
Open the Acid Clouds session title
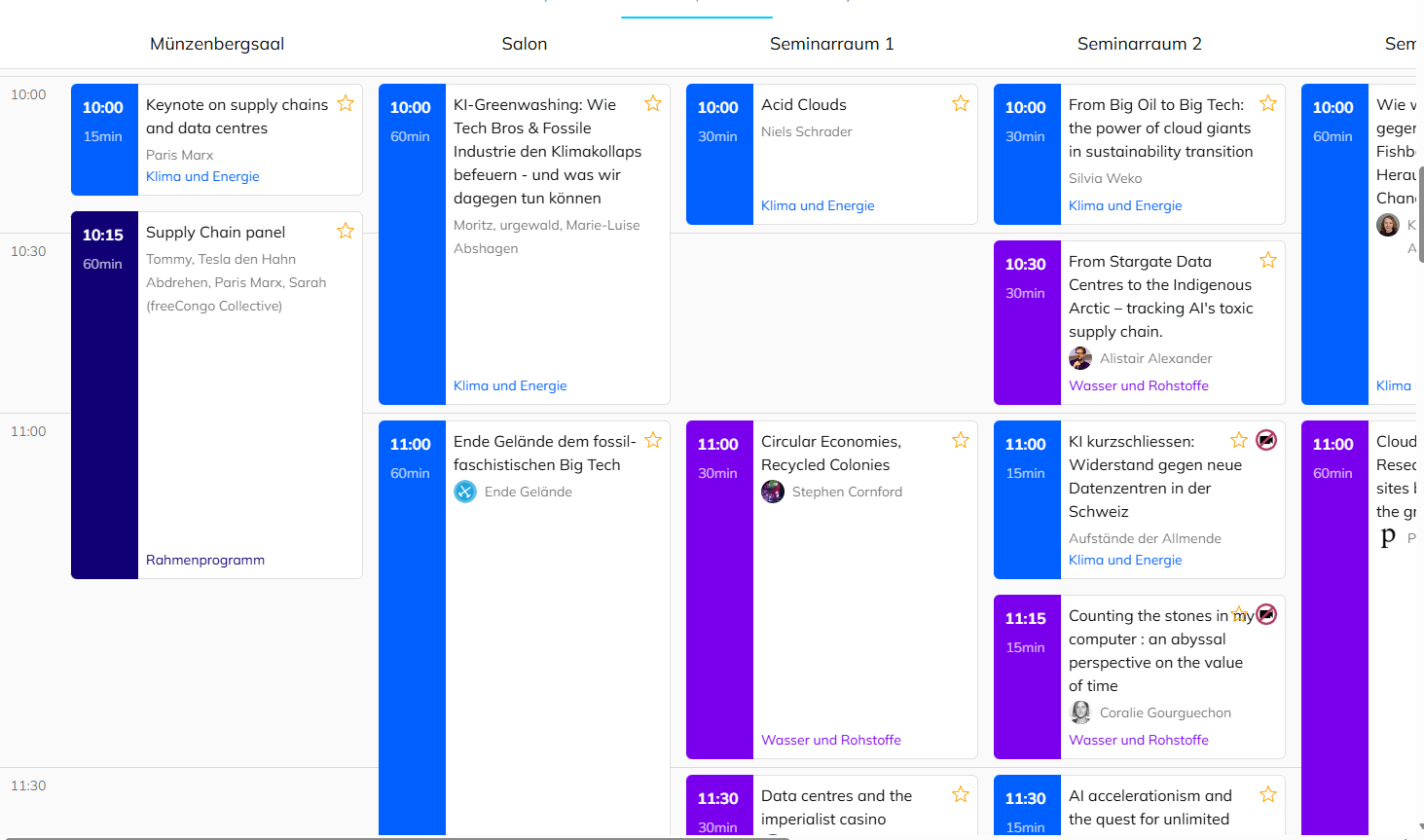(x=804, y=105)
